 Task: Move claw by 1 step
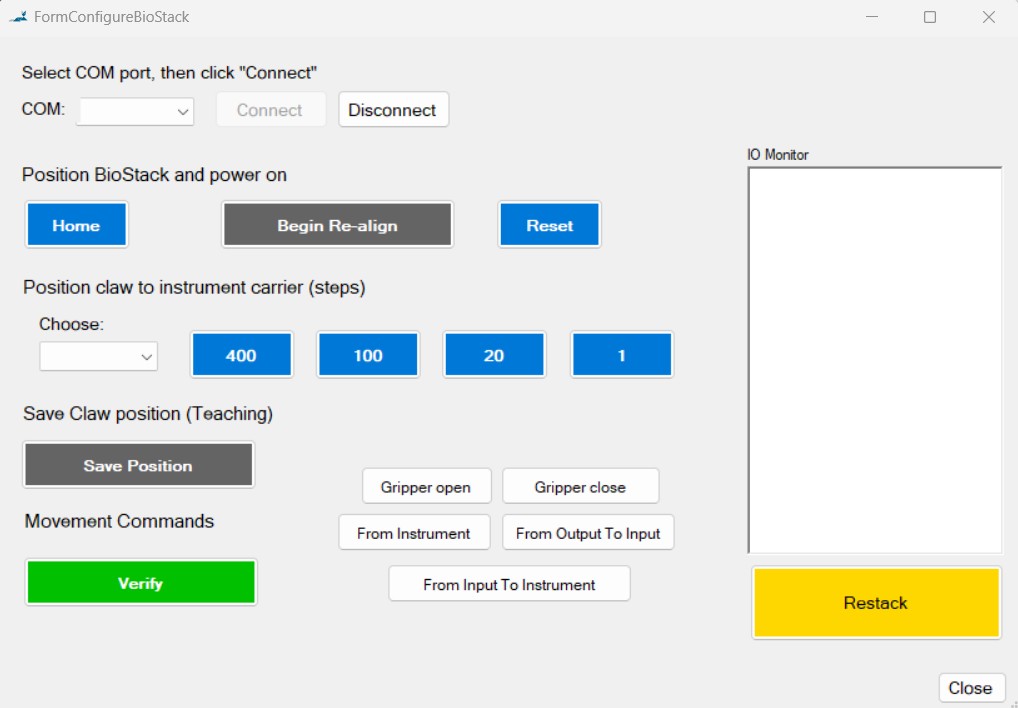click(x=622, y=354)
